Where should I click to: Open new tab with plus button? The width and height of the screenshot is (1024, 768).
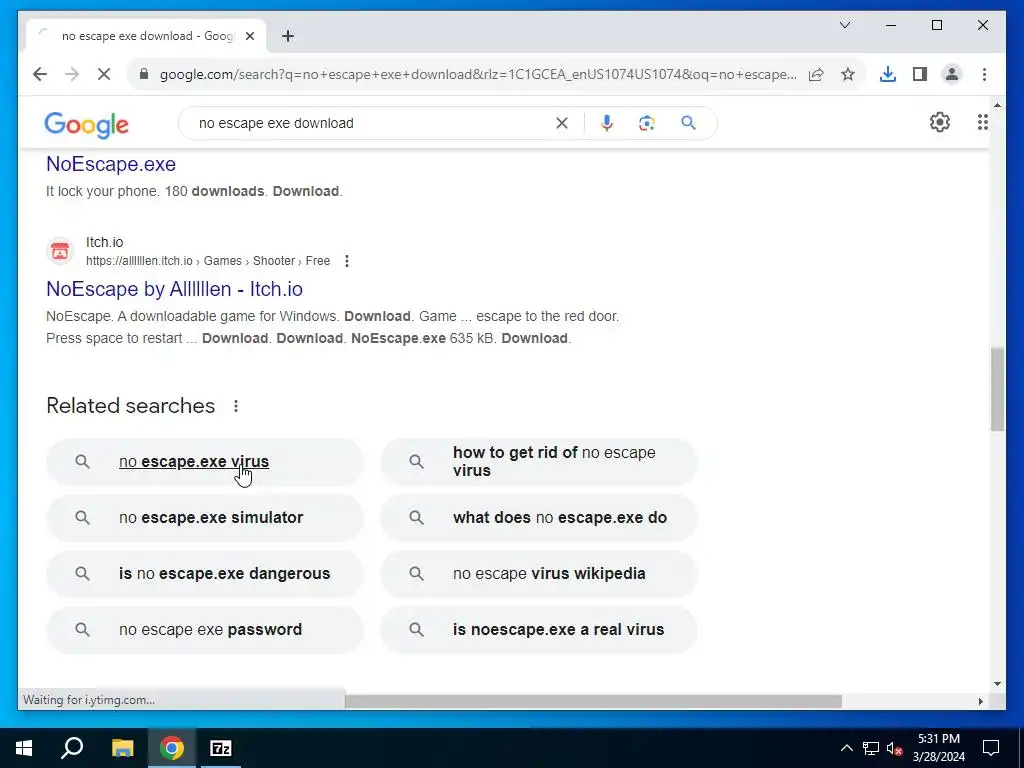(x=288, y=36)
